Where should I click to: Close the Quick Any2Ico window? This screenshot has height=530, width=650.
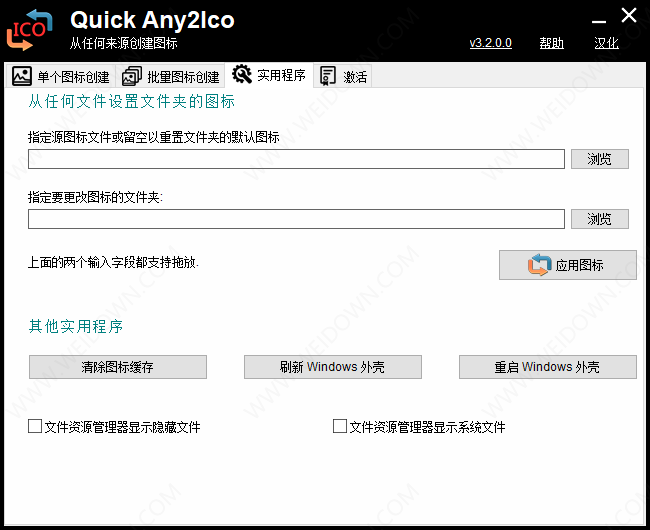[x=629, y=16]
